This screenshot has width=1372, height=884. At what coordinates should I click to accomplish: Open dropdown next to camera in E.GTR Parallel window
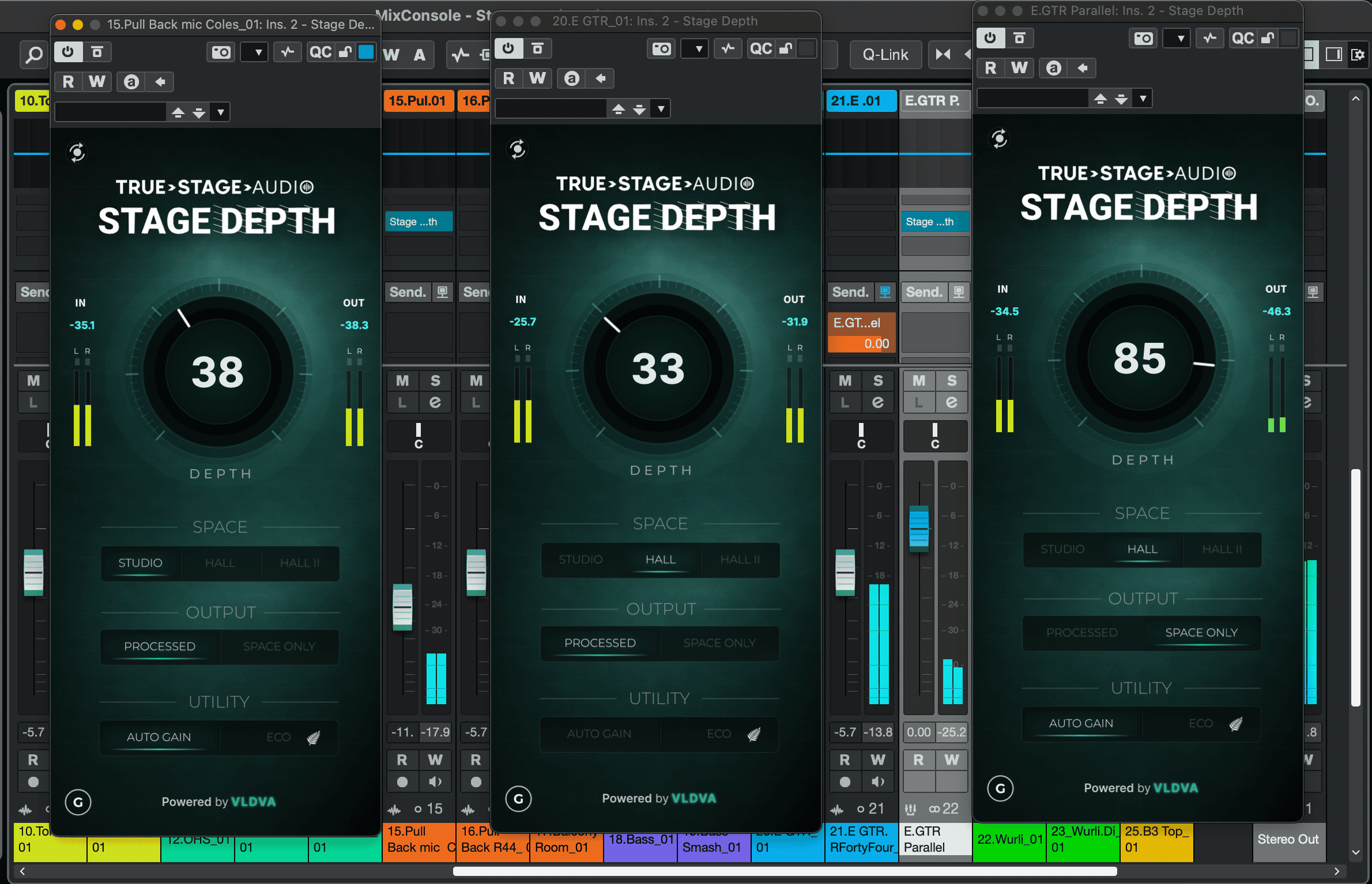[1177, 39]
